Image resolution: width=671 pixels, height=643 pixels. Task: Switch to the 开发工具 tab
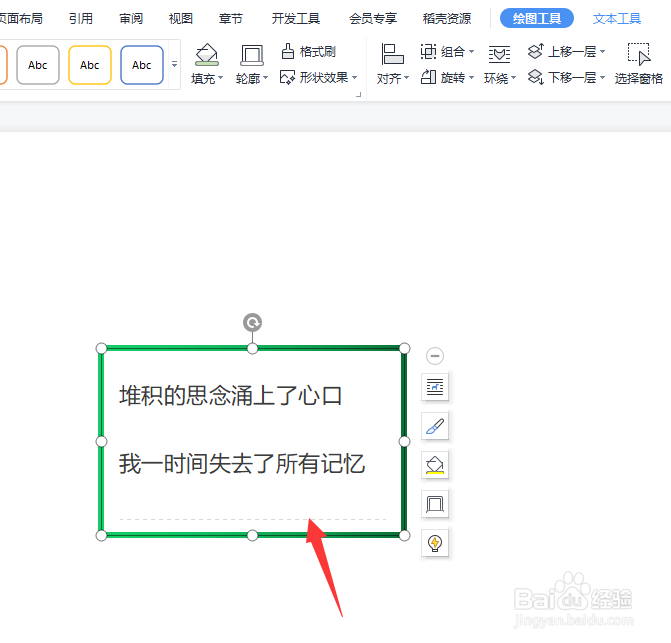pos(296,18)
